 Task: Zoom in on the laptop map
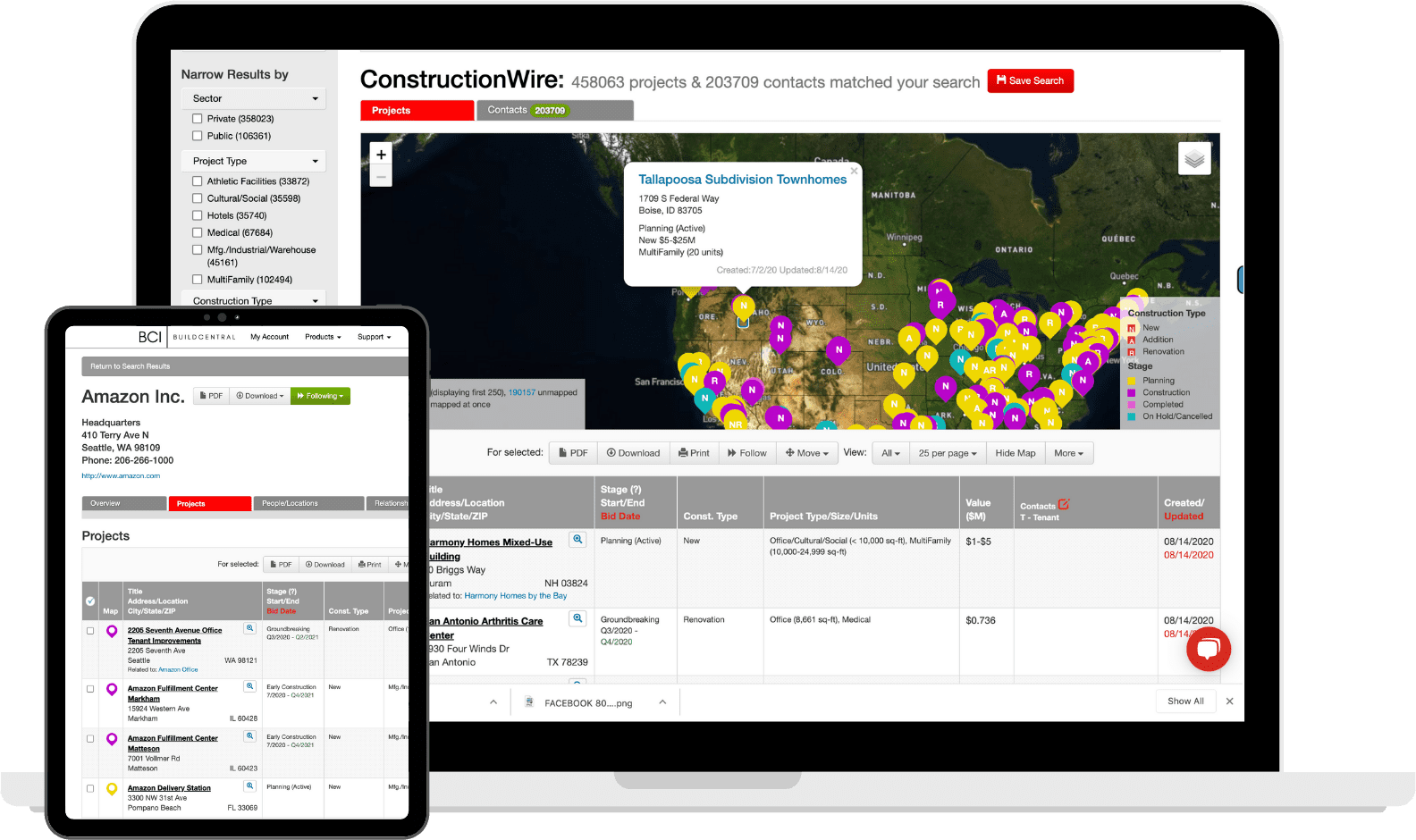pyautogui.click(x=381, y=155)
